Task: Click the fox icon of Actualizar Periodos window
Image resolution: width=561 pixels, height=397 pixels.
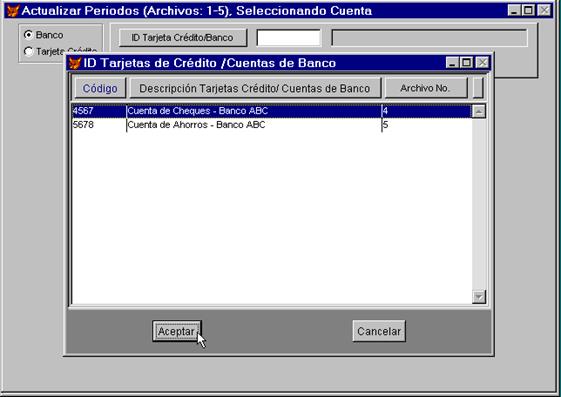Action: [13, 11]
